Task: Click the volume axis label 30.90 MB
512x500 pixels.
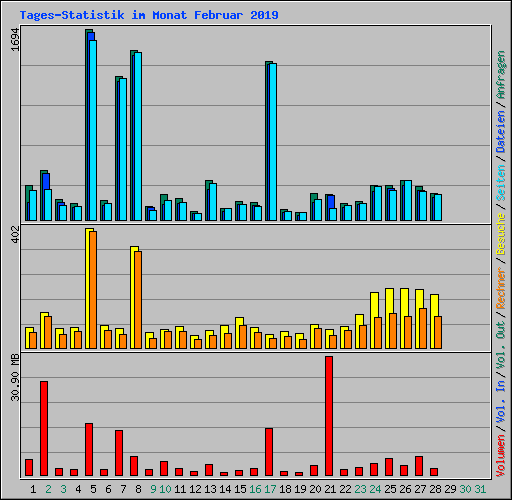Action: pos(15,377)
